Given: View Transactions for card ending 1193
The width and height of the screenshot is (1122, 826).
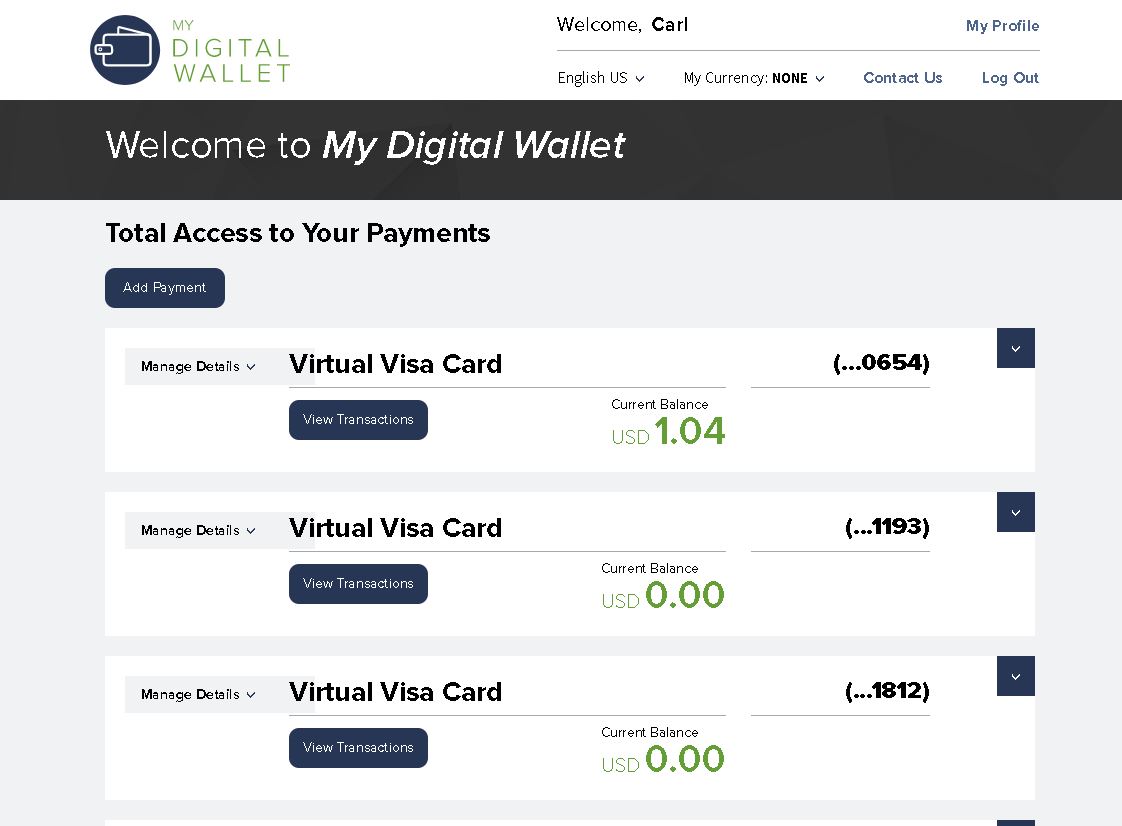Looking at the screenshot, I should pyautogui.click(x=358, y=584).
